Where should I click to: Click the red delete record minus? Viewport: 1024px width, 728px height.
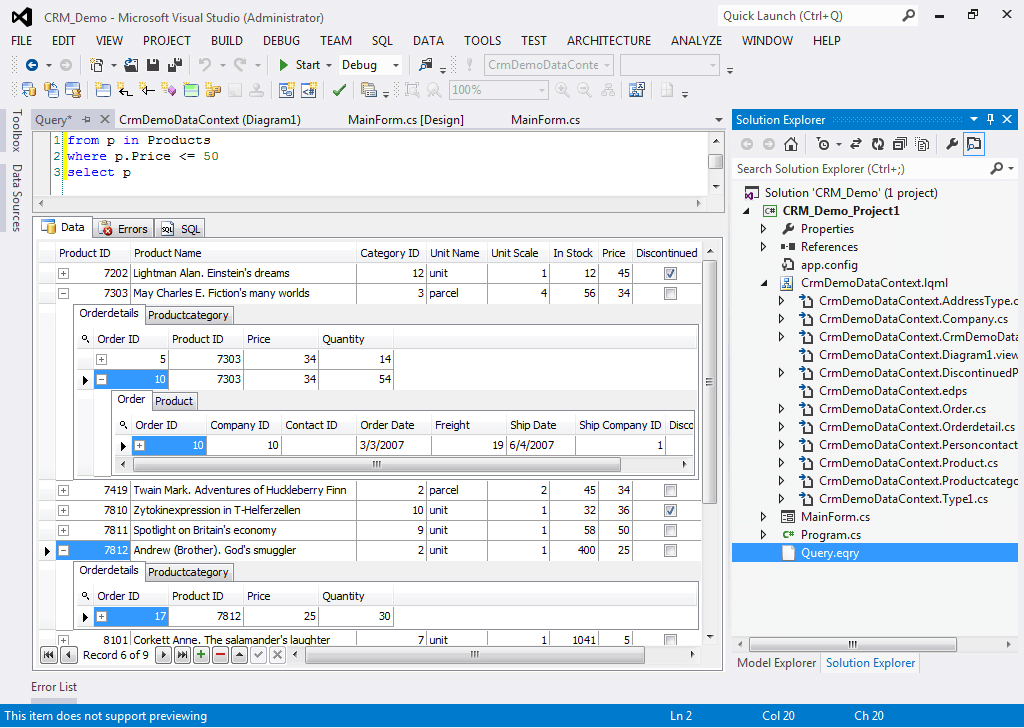tap(221, 655)
